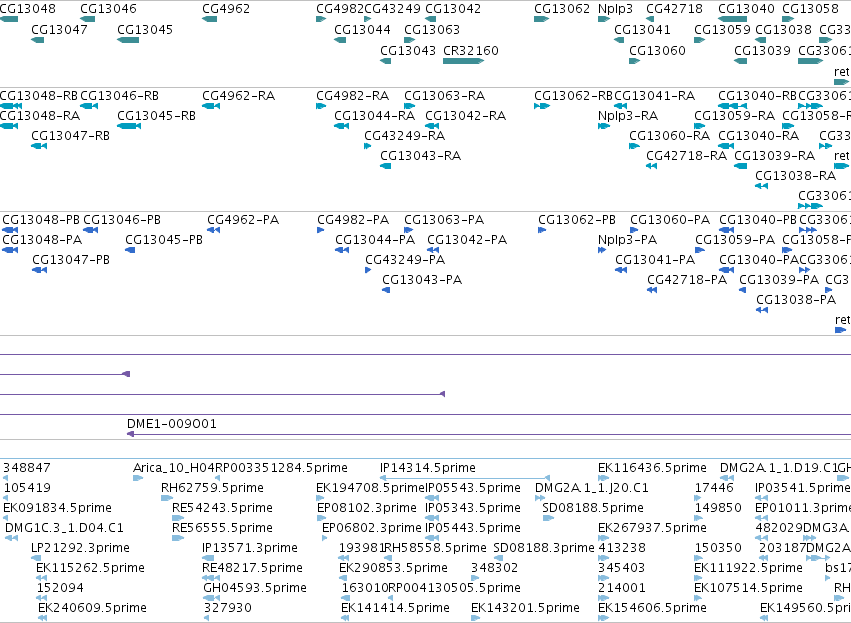Viewport: 851px width, 623px height.
Task: Select EST EK267937.5prime
Action: (x=652, y=528)
